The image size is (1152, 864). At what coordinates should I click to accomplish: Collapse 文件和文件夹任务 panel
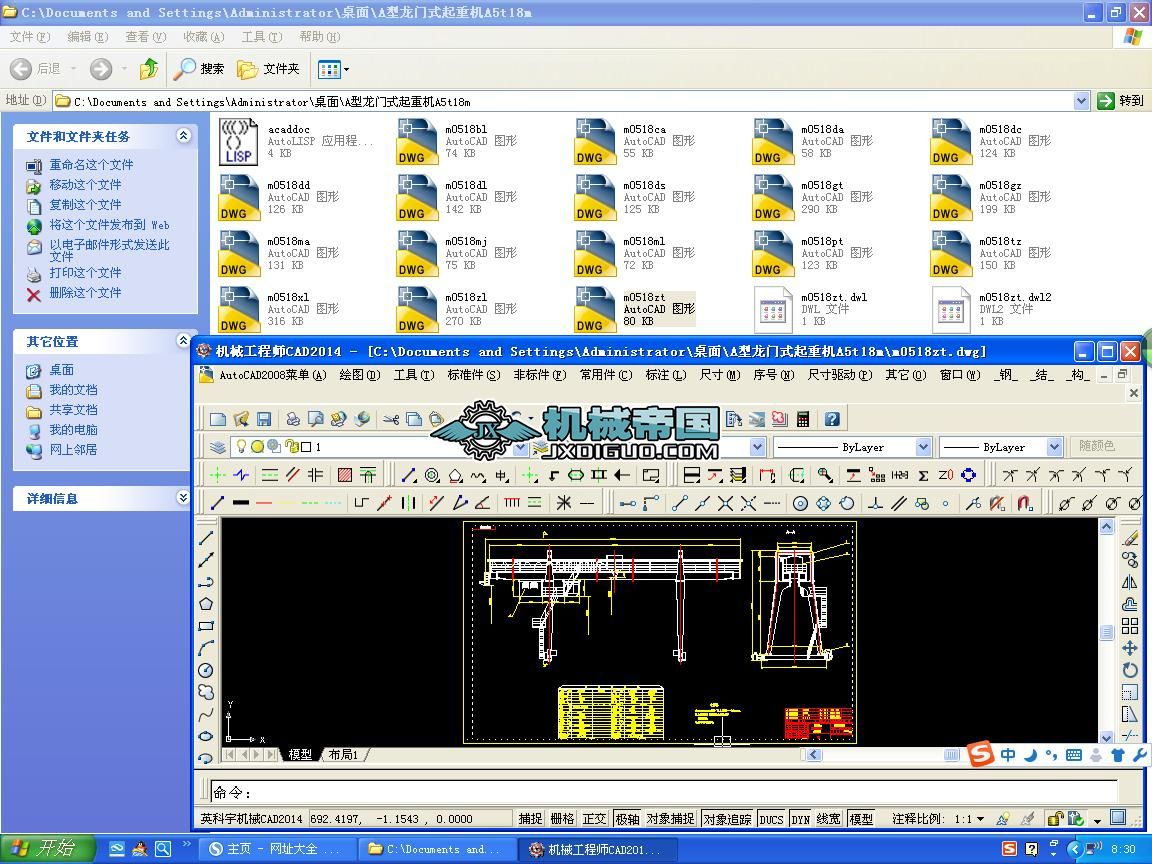coord(184,136)
